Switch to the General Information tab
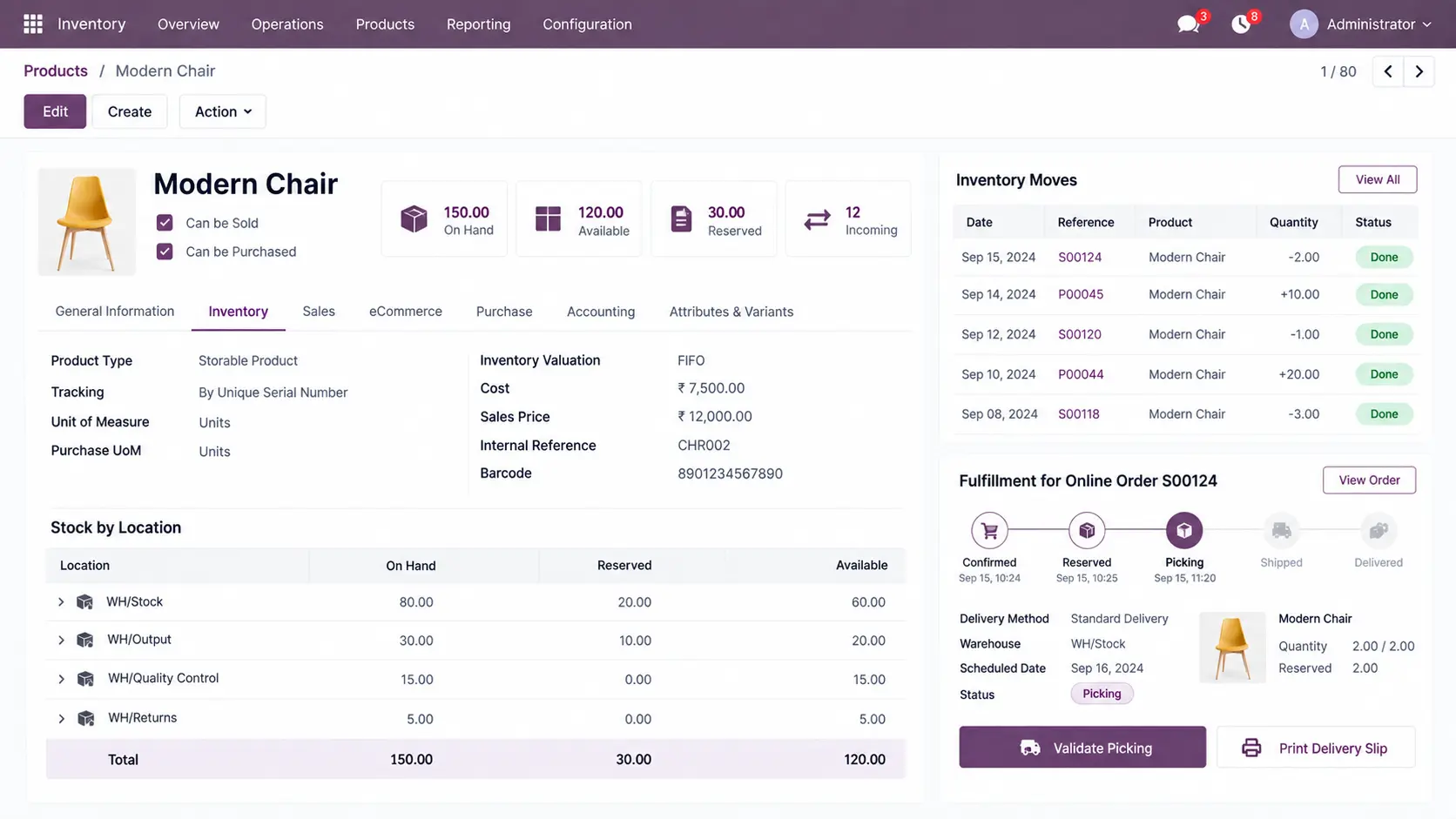Screen dimensions: 1456x819 (115, 312)
